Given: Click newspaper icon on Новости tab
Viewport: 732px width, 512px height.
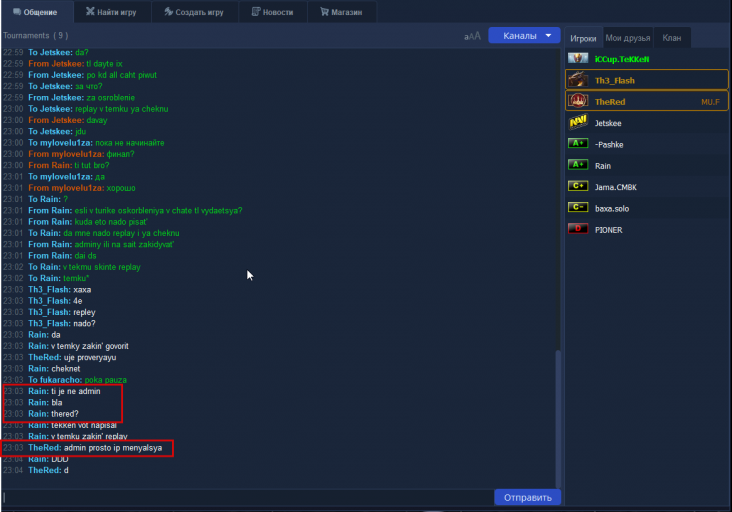Looking at the screenshot, I should click(x=256, y=11).
